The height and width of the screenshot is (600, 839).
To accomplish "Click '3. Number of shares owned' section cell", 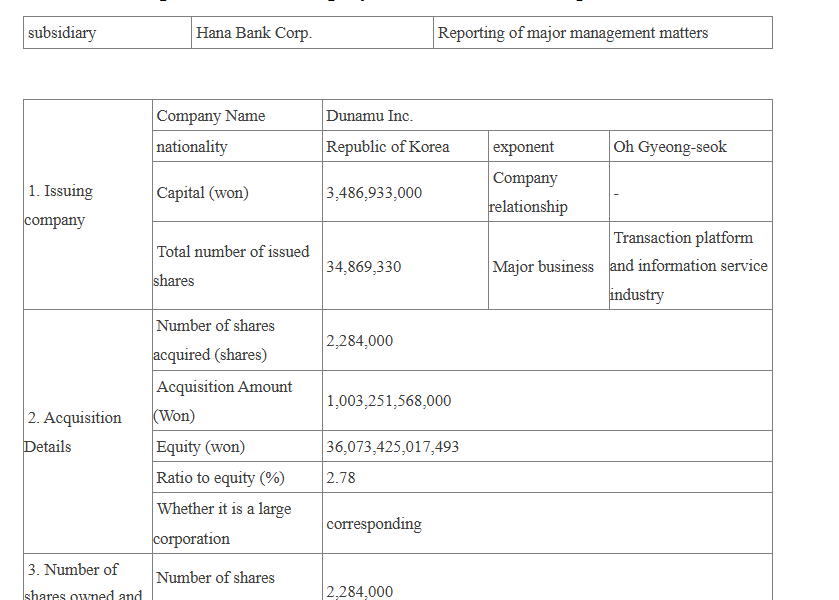I will click(x=88, y=577).
